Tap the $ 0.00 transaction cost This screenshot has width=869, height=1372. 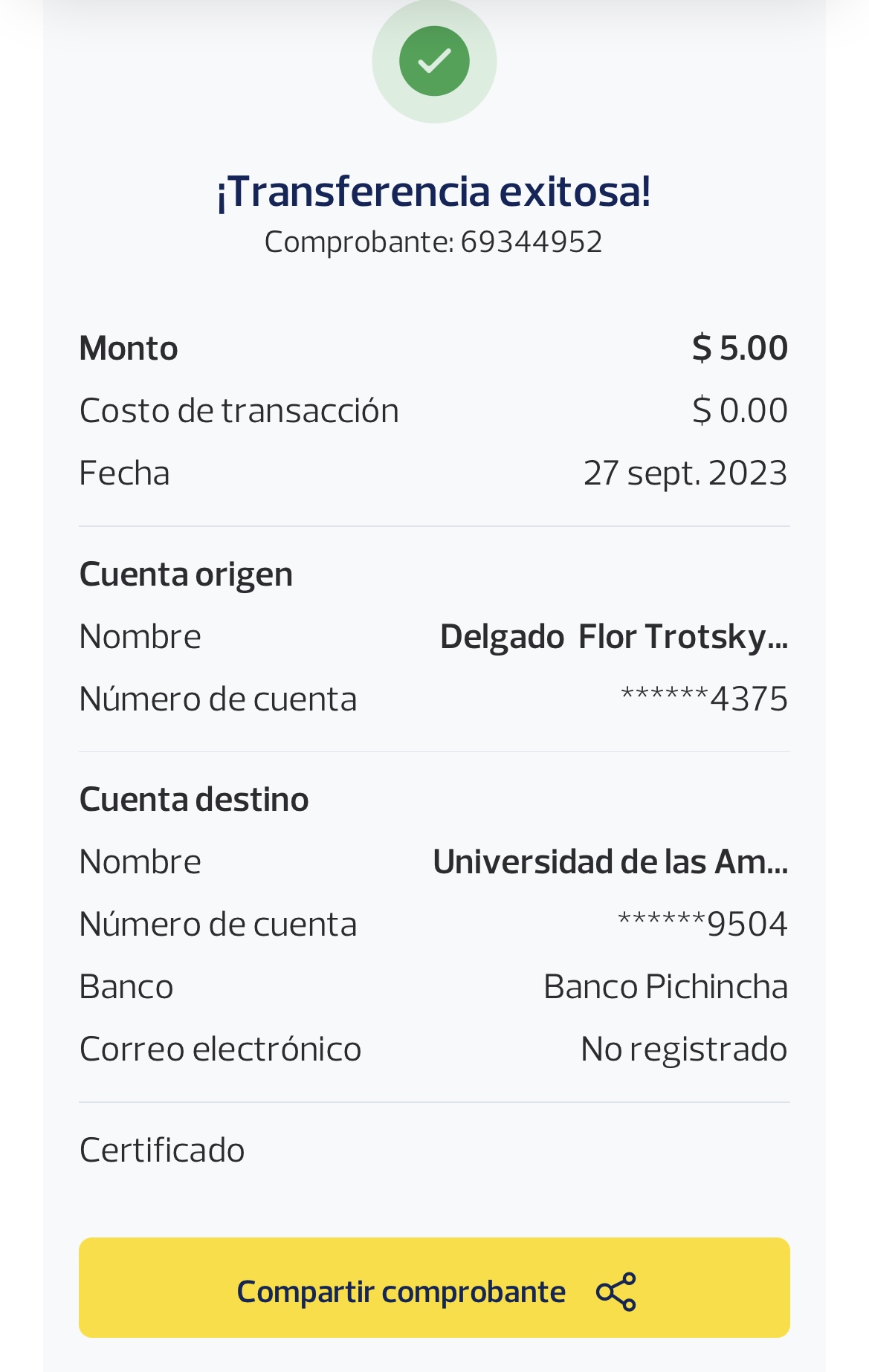coord(740,410)
